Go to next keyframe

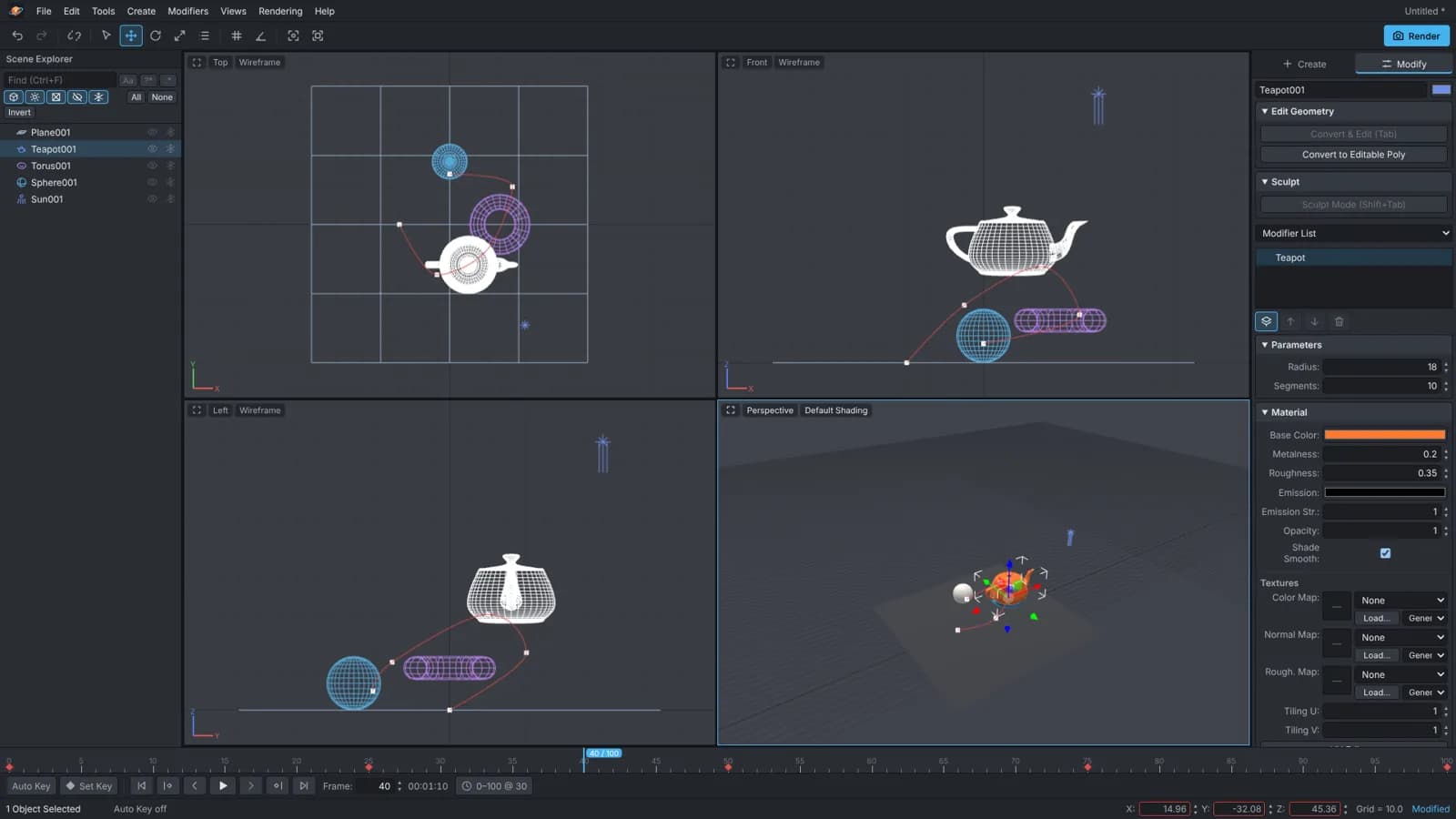pos(278,786)
